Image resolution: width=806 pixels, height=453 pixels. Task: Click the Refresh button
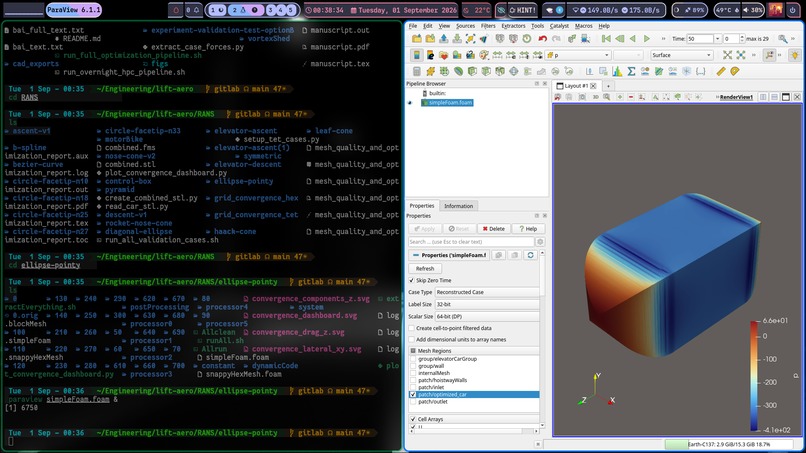(x=425, y=268)
